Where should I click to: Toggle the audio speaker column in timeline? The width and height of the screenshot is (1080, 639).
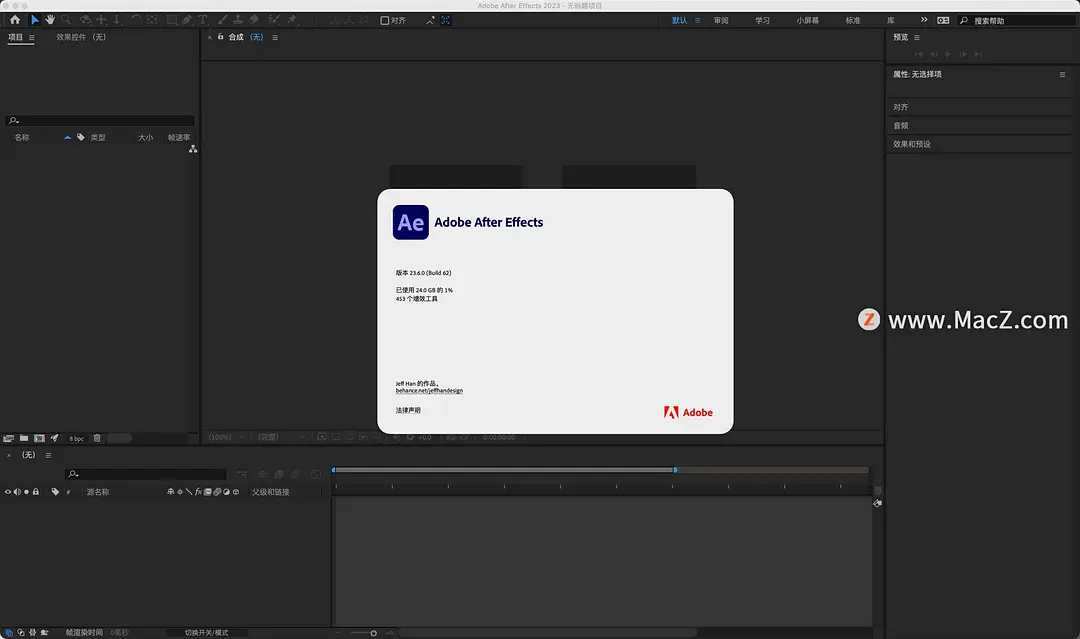(17, 492)
